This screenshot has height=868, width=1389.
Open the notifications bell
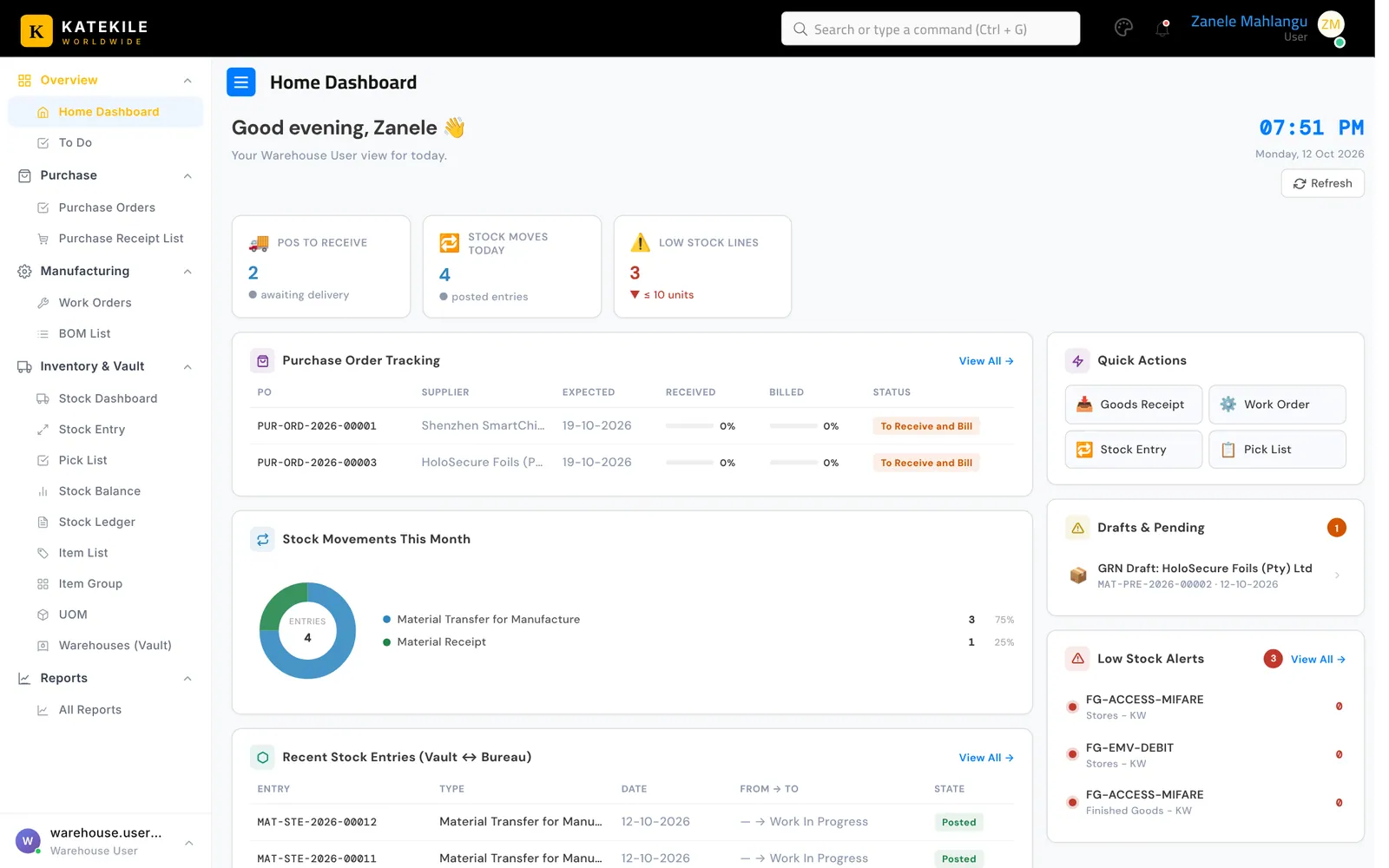pos(1162,29)
